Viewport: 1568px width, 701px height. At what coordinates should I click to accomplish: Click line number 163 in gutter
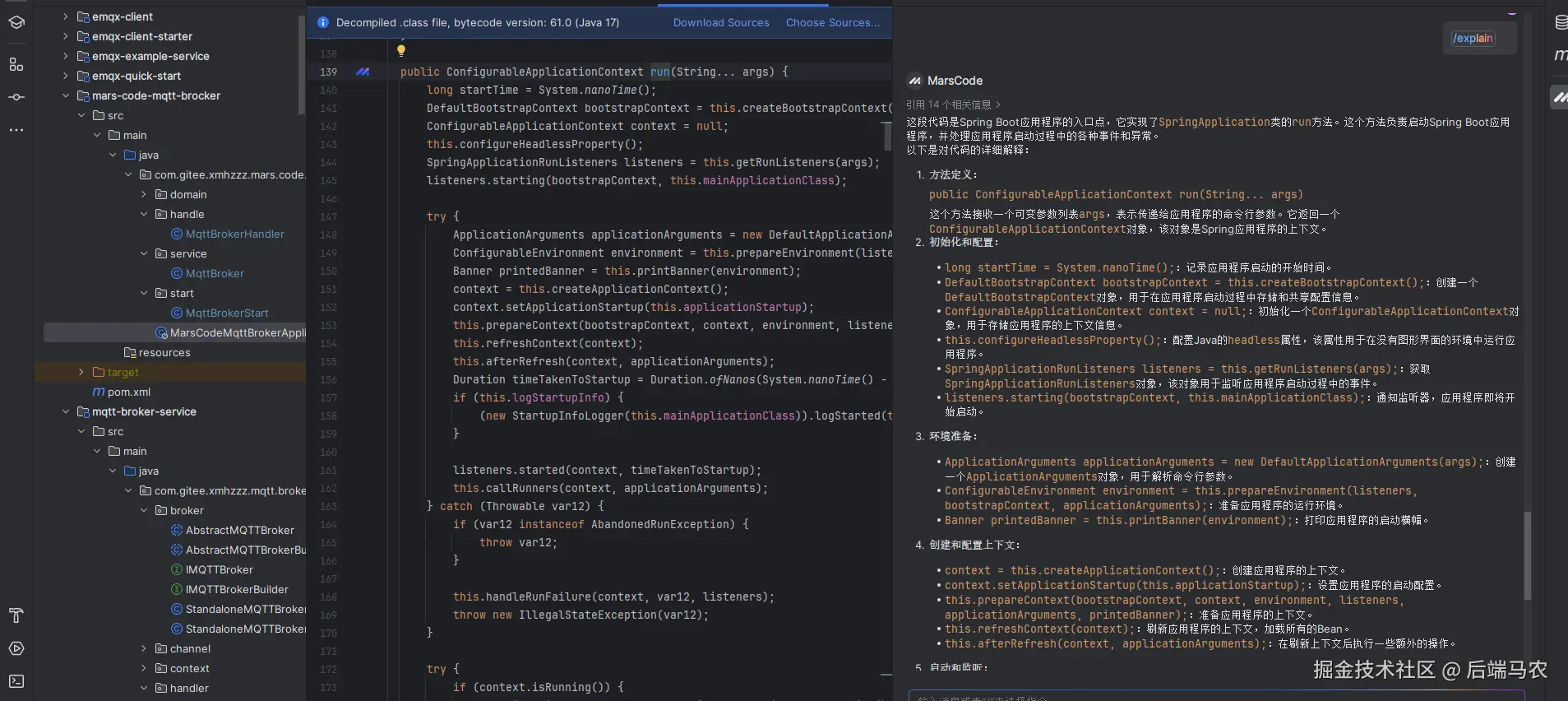click(x=328, y=506)
